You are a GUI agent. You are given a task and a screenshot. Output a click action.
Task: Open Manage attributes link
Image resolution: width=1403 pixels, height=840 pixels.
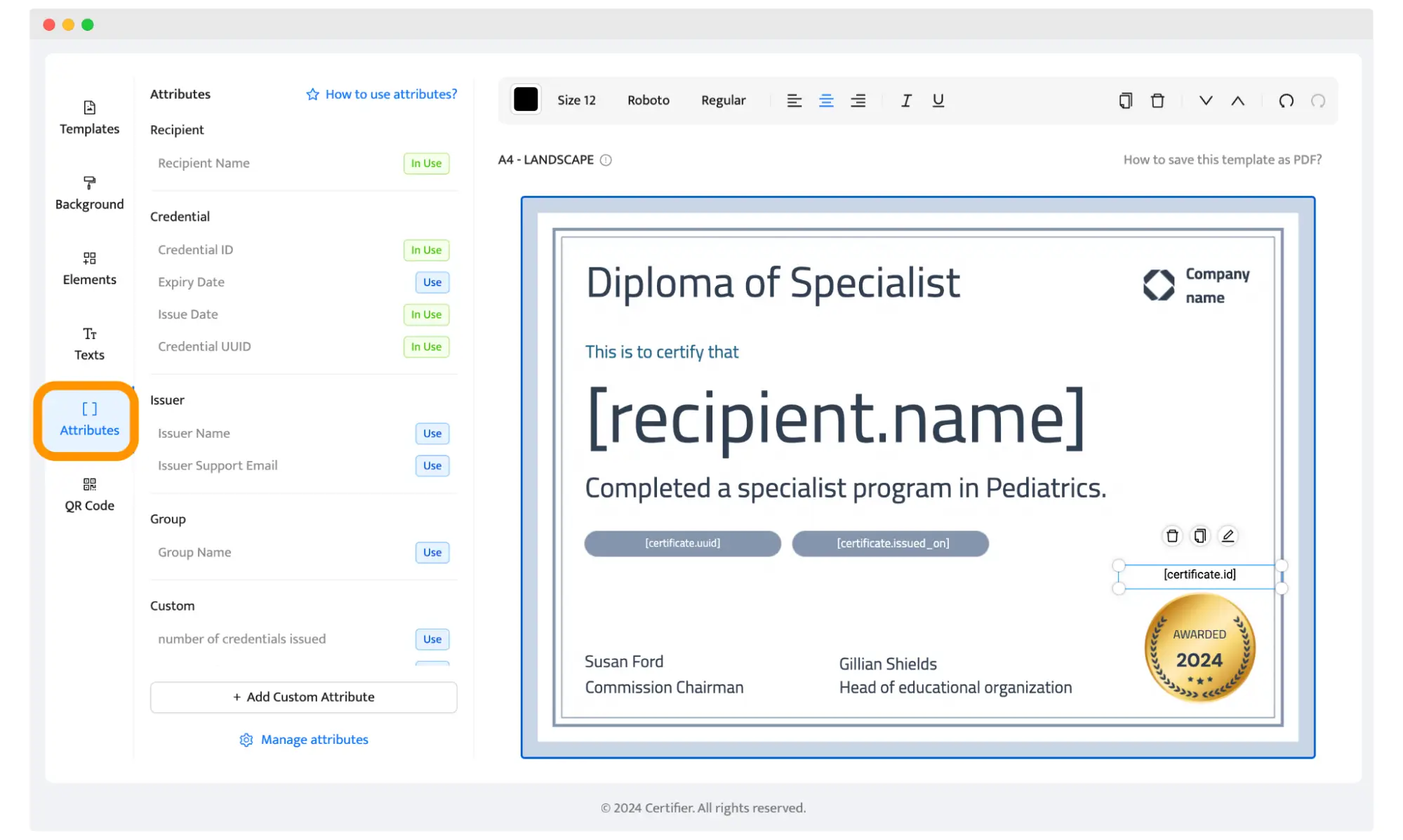[x=314, y=739]
